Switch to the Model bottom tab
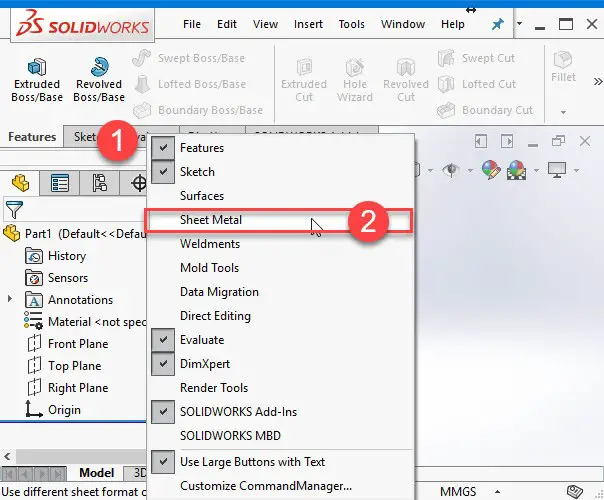Image resolution: width=604 pixels, height=500 pixels. pyautogui.click(x=96, y=473)
